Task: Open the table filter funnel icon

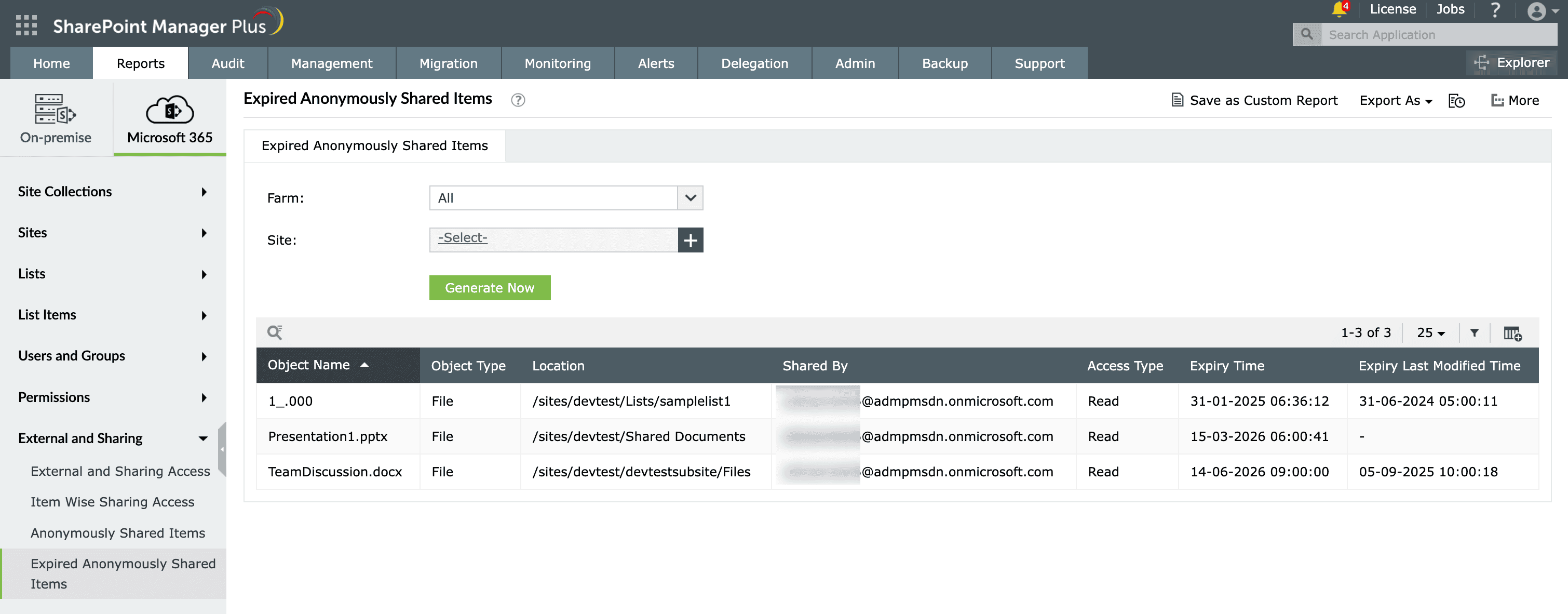Action: 1474,332
